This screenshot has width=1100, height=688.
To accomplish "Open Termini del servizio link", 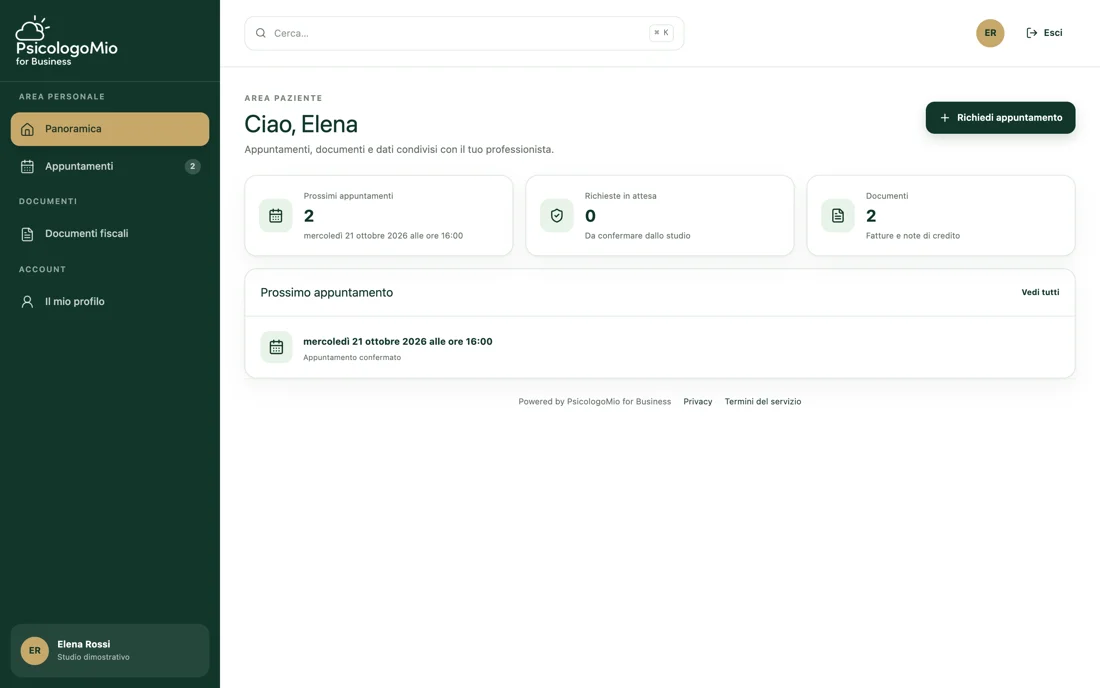I will pyautogui.click(x=763, y=402).
